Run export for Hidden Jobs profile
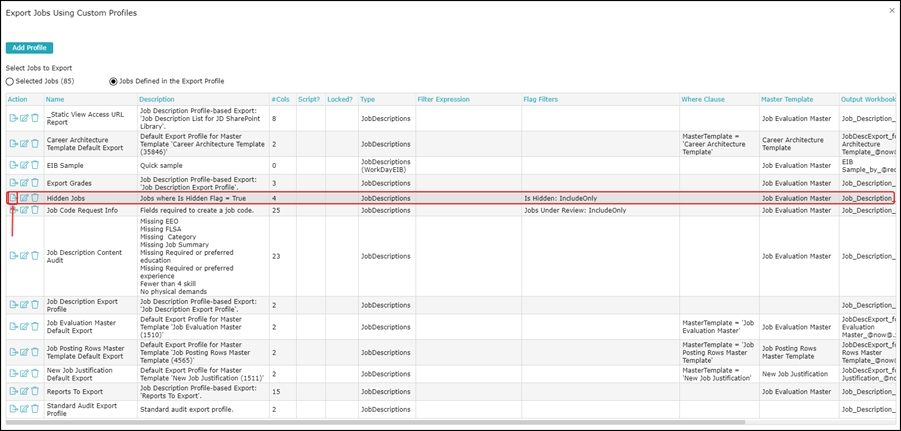The height and width of the screenshot is (431, 901). 14,199
